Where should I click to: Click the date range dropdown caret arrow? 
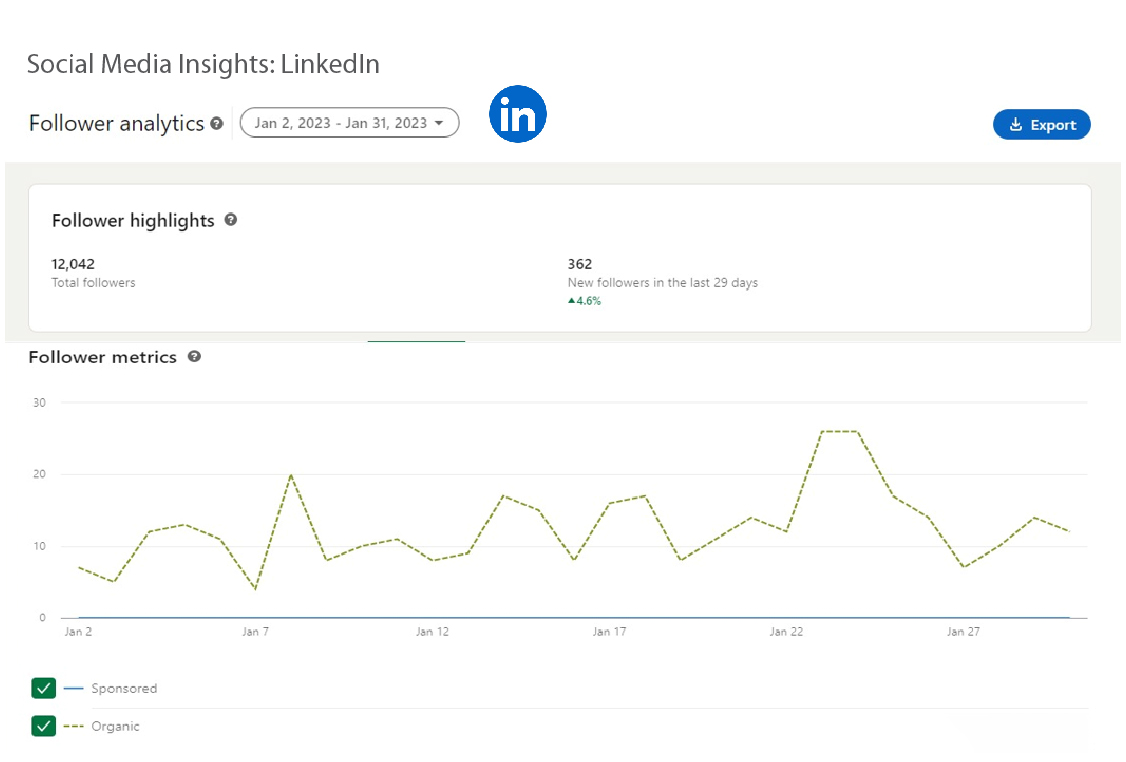point(439,124)
